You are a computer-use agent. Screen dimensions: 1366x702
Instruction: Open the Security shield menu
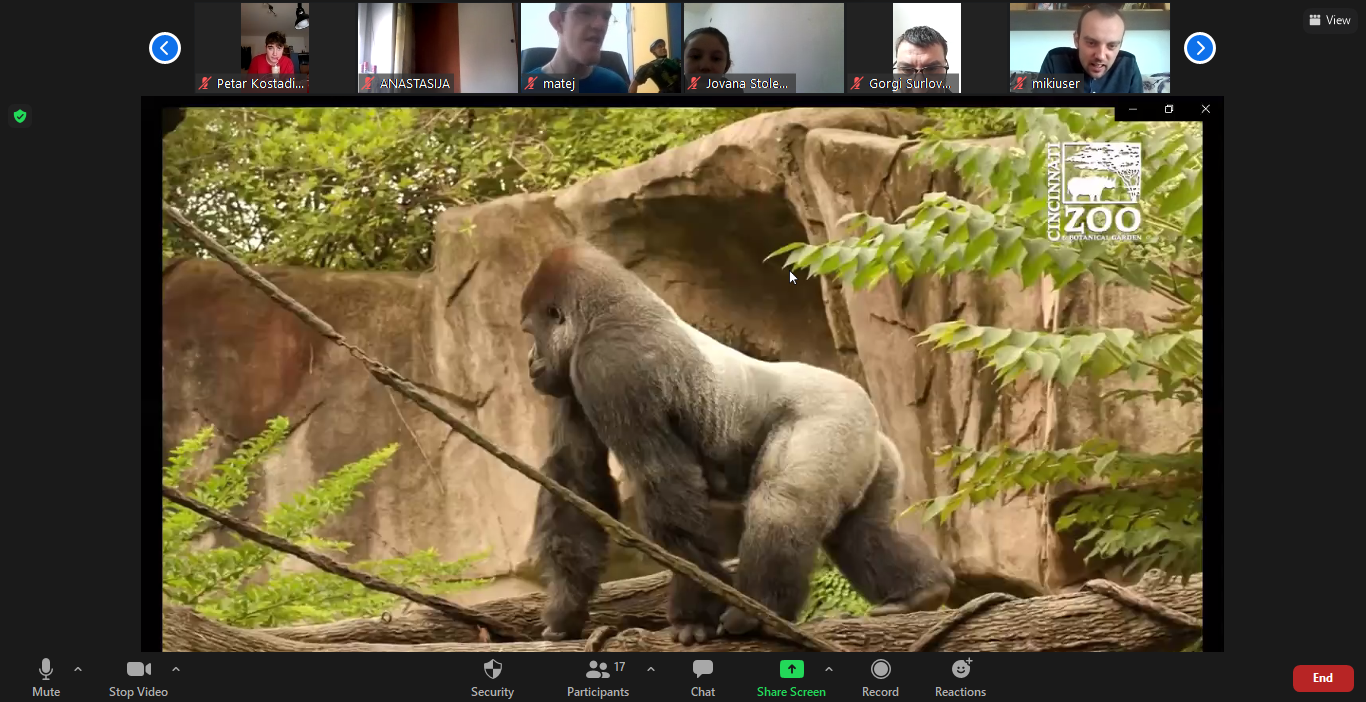coord(492,677)
